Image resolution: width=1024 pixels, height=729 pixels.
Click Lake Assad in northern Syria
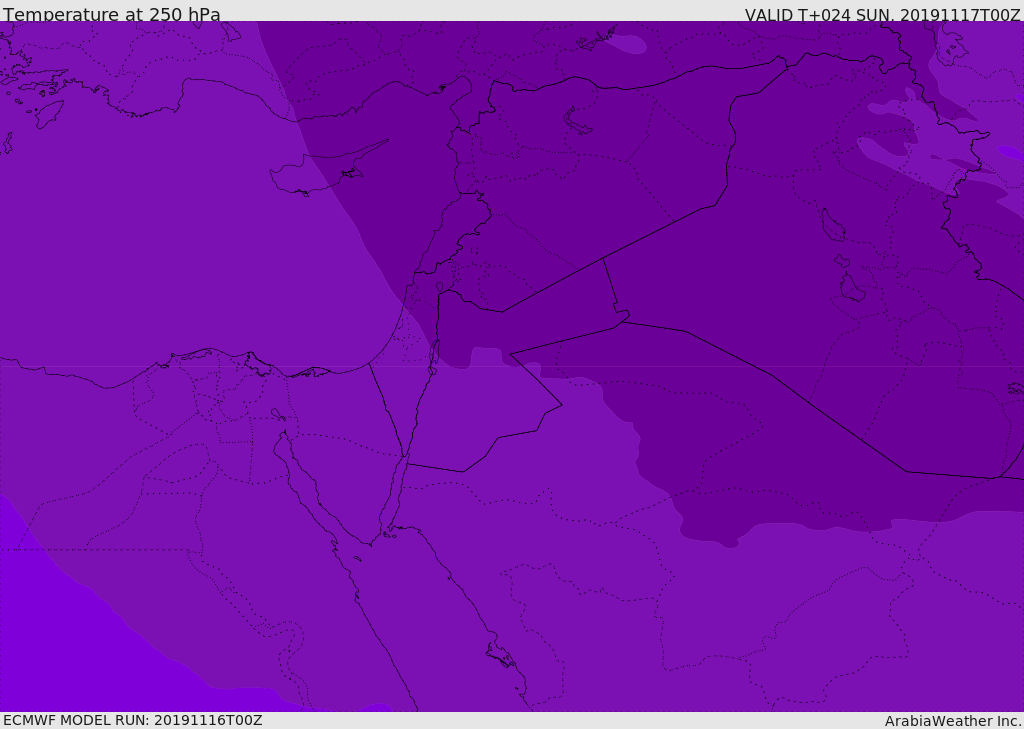pyautogui.click(x=578, y=120)
